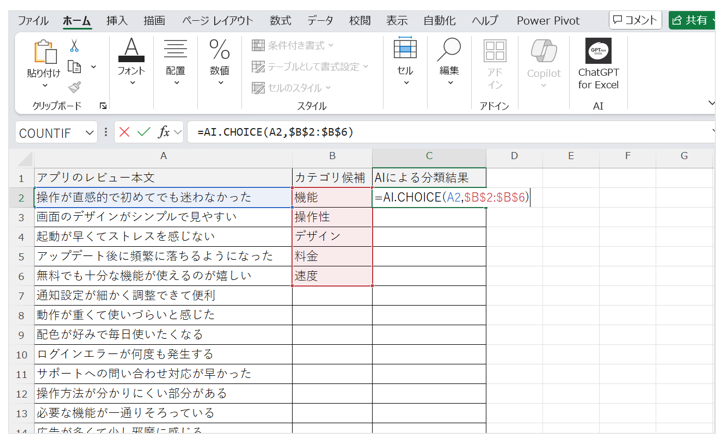Expand the 貼り付け paste options arrow

pyautogui.click(x=45, y=86)
